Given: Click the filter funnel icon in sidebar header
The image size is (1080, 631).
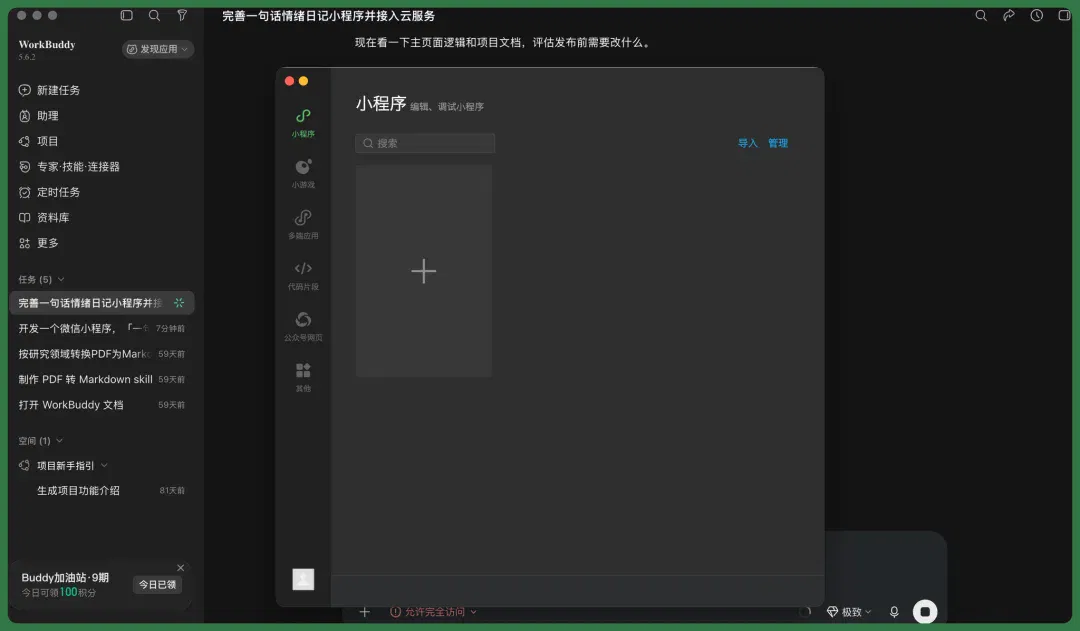Looking at the screenshot, I should tap(182, 15).
